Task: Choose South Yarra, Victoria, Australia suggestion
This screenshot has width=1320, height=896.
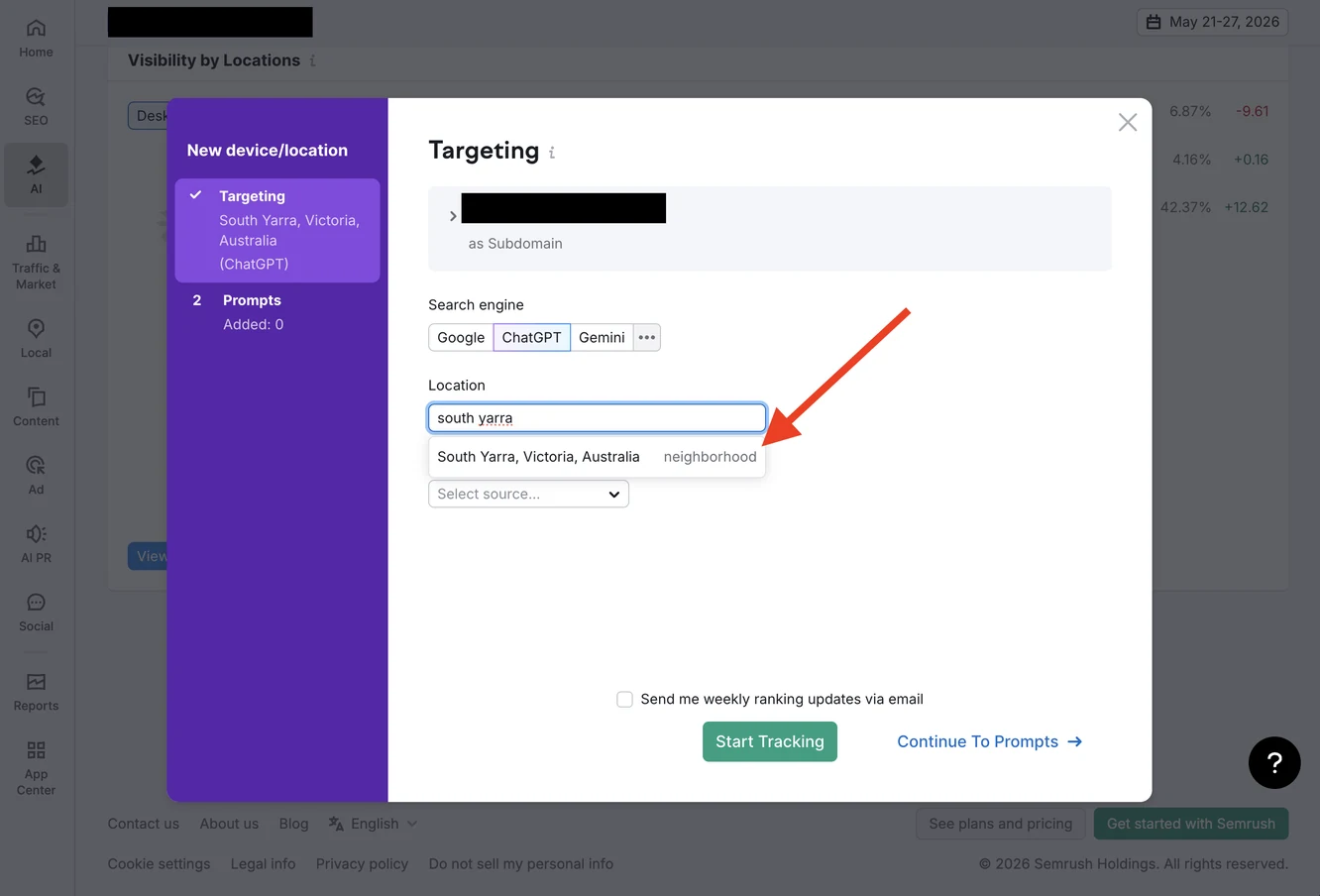Action: click(597, 457)
